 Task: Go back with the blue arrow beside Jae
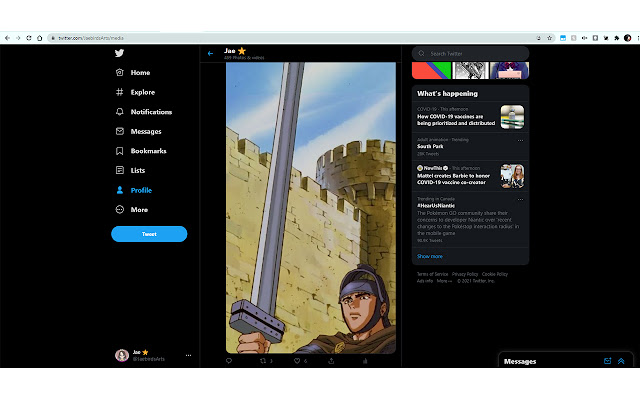pos(210,53)
